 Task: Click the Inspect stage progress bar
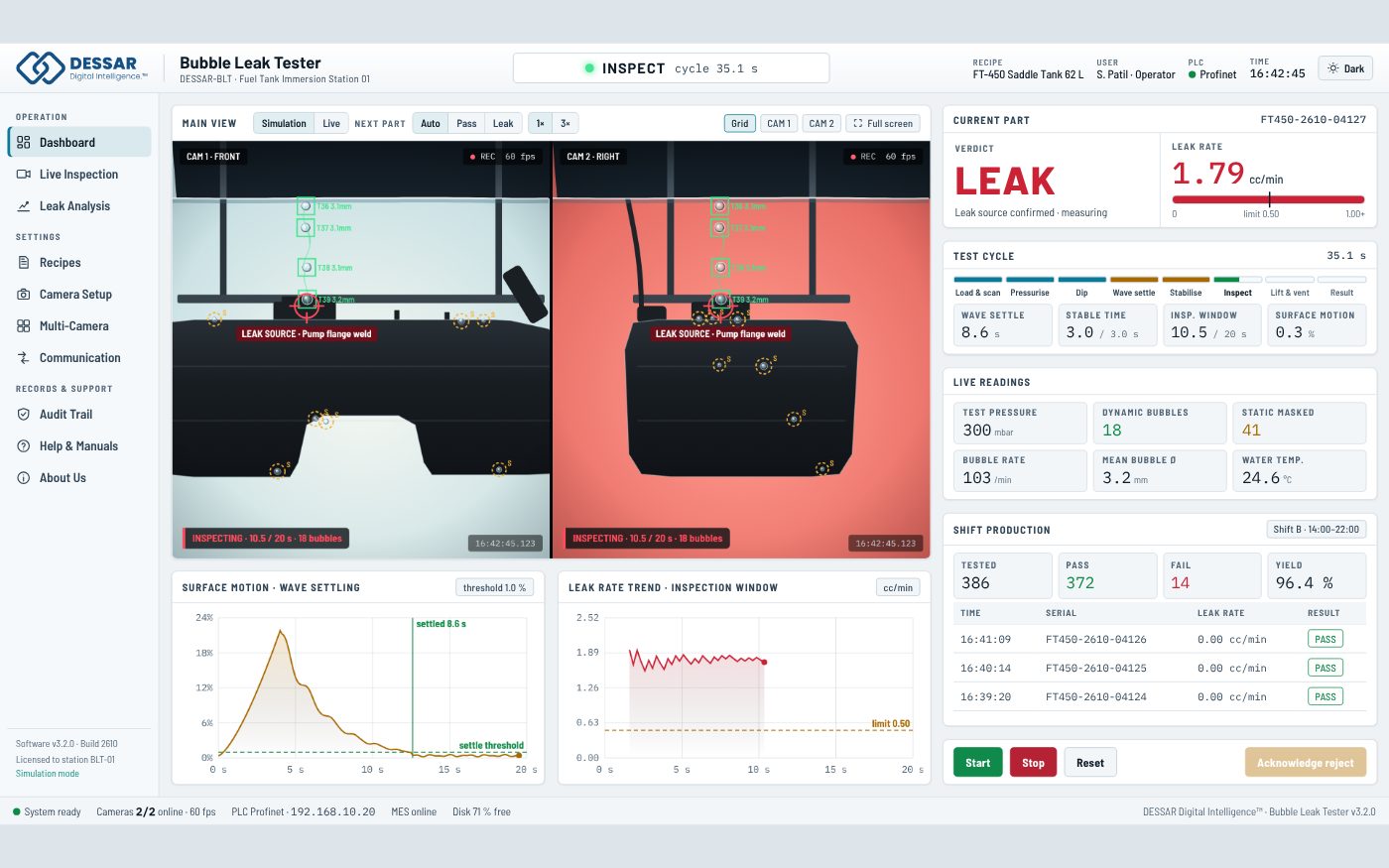click(x=1237, y=280)
